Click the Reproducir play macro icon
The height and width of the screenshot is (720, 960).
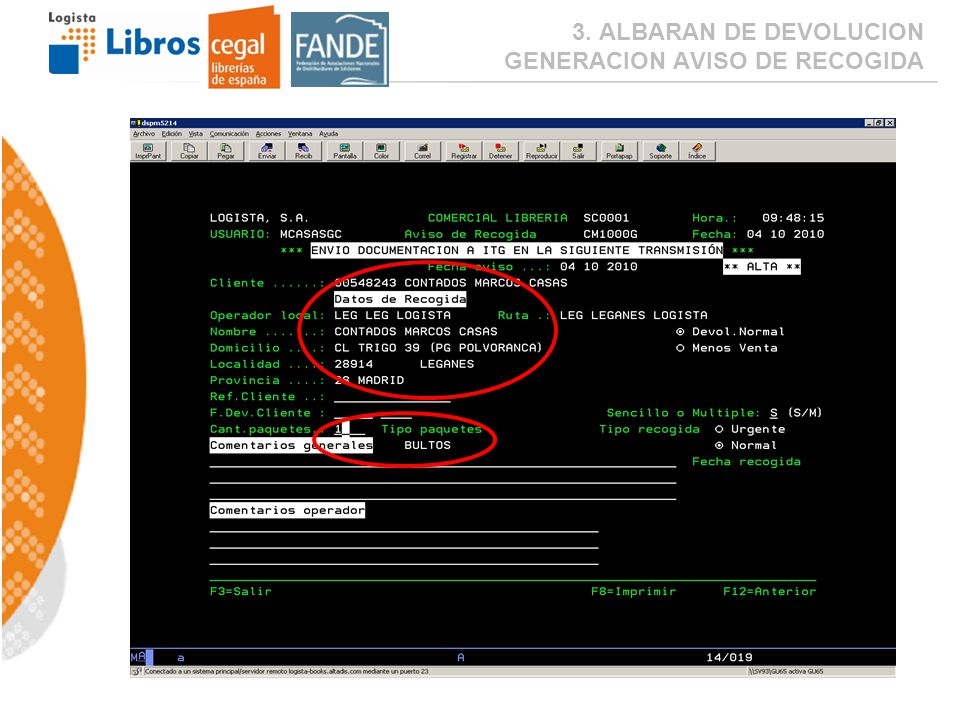[x=541, y=151]
